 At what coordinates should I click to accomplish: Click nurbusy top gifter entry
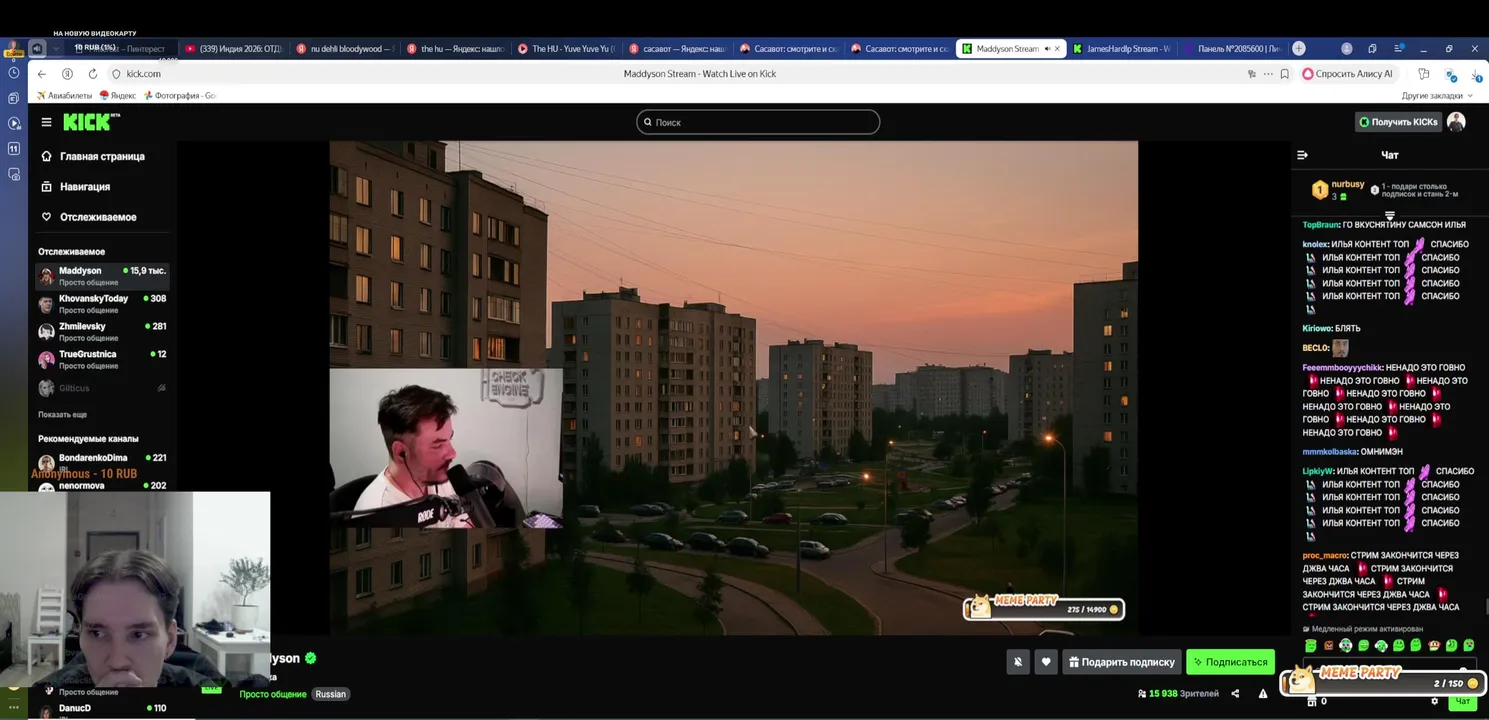pos(1338,190)
